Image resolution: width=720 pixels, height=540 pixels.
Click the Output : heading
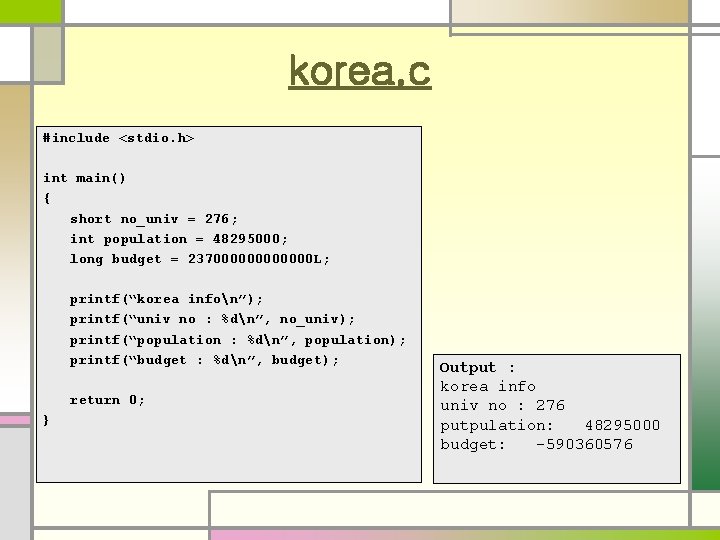(x=478, y=367)
